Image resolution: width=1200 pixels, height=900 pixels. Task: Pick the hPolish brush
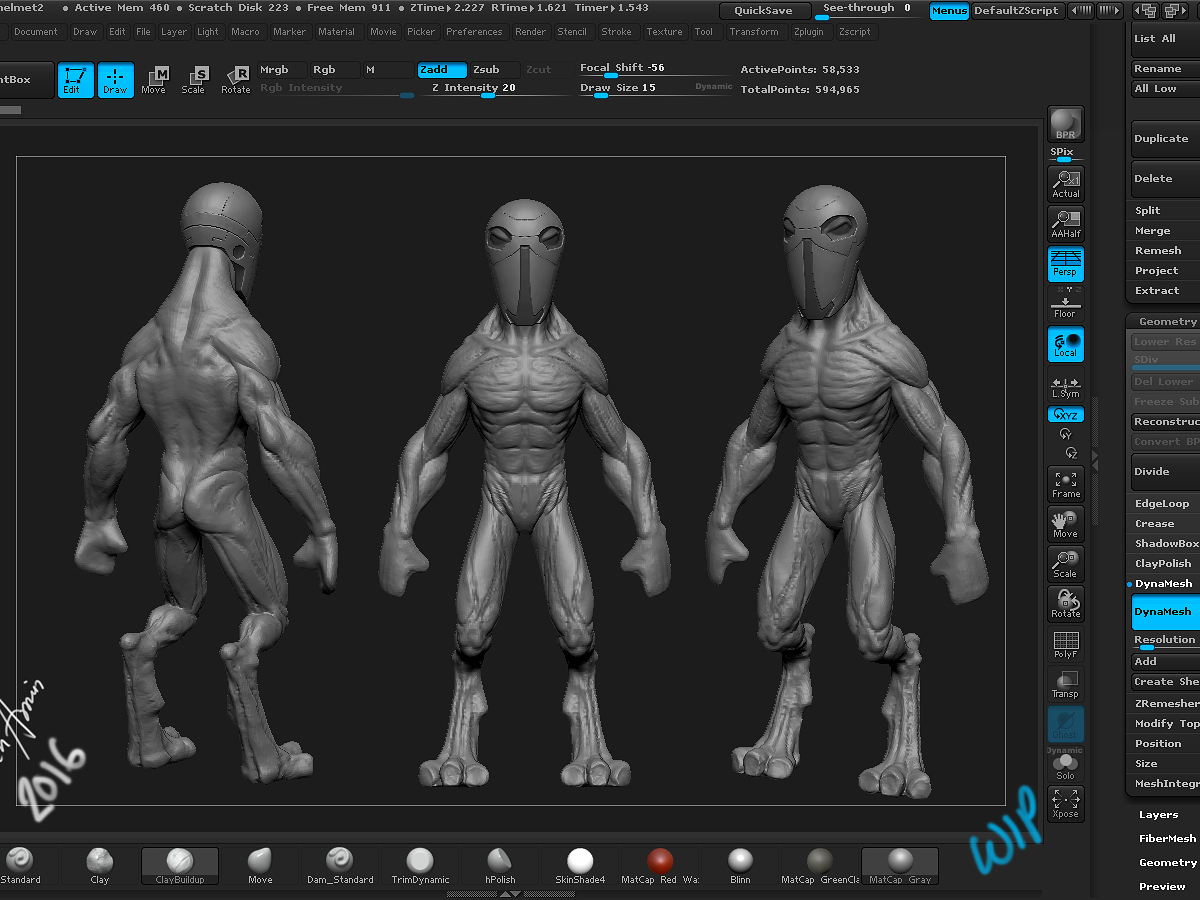point(500,866)
